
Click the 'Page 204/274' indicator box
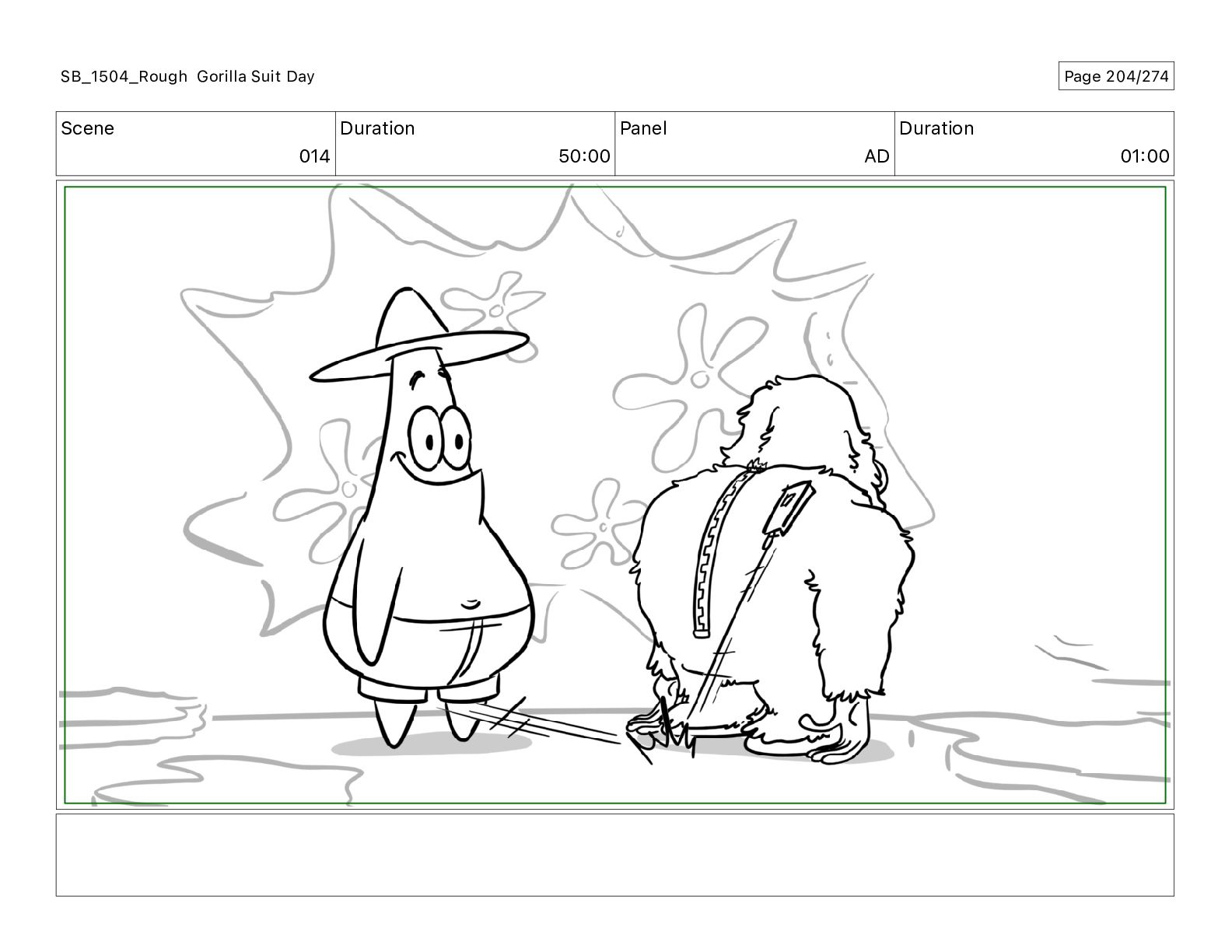tap(1115, 76)
